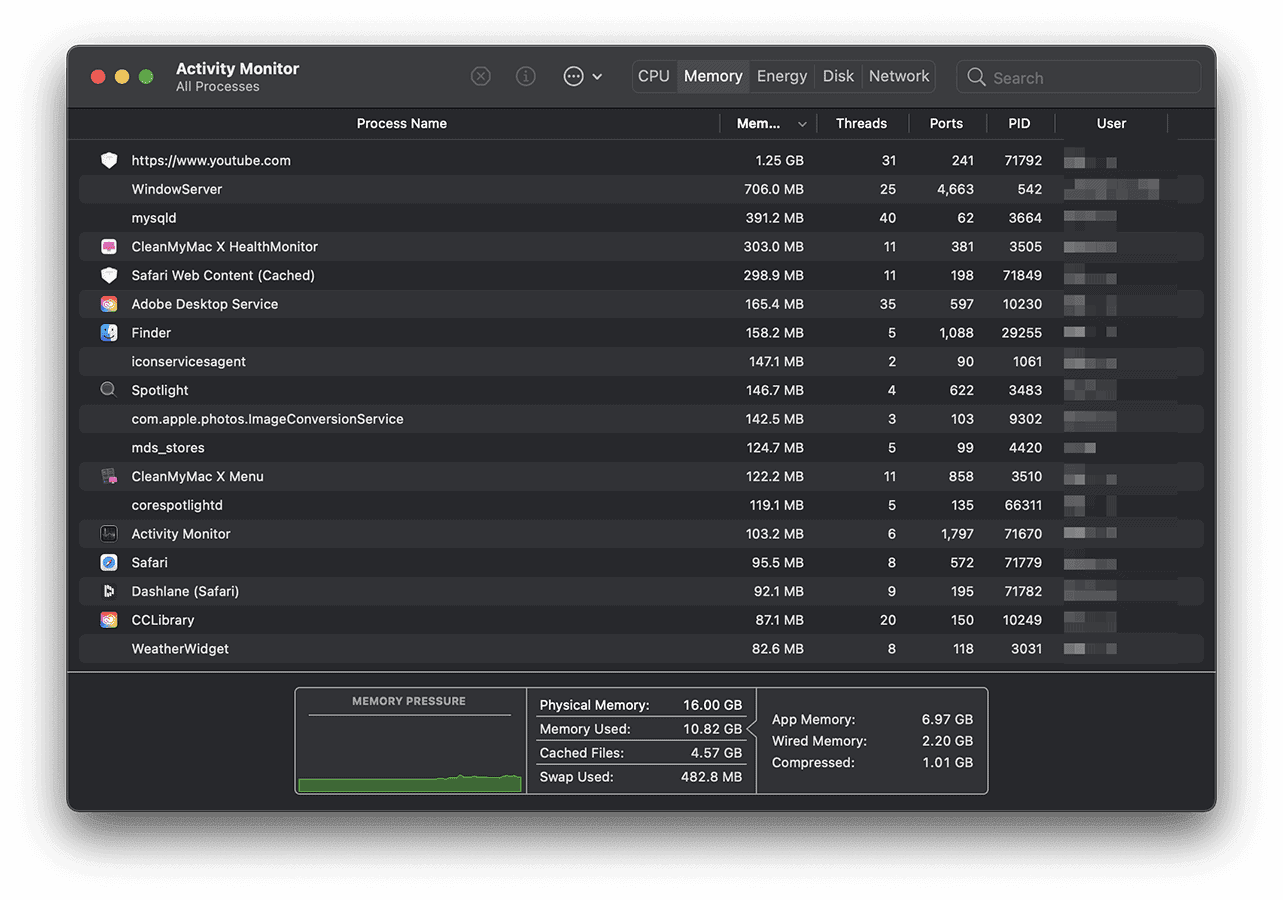The image size is (1283, 900).
Task: Click the green zoom window button
Action: coord(146,77)
